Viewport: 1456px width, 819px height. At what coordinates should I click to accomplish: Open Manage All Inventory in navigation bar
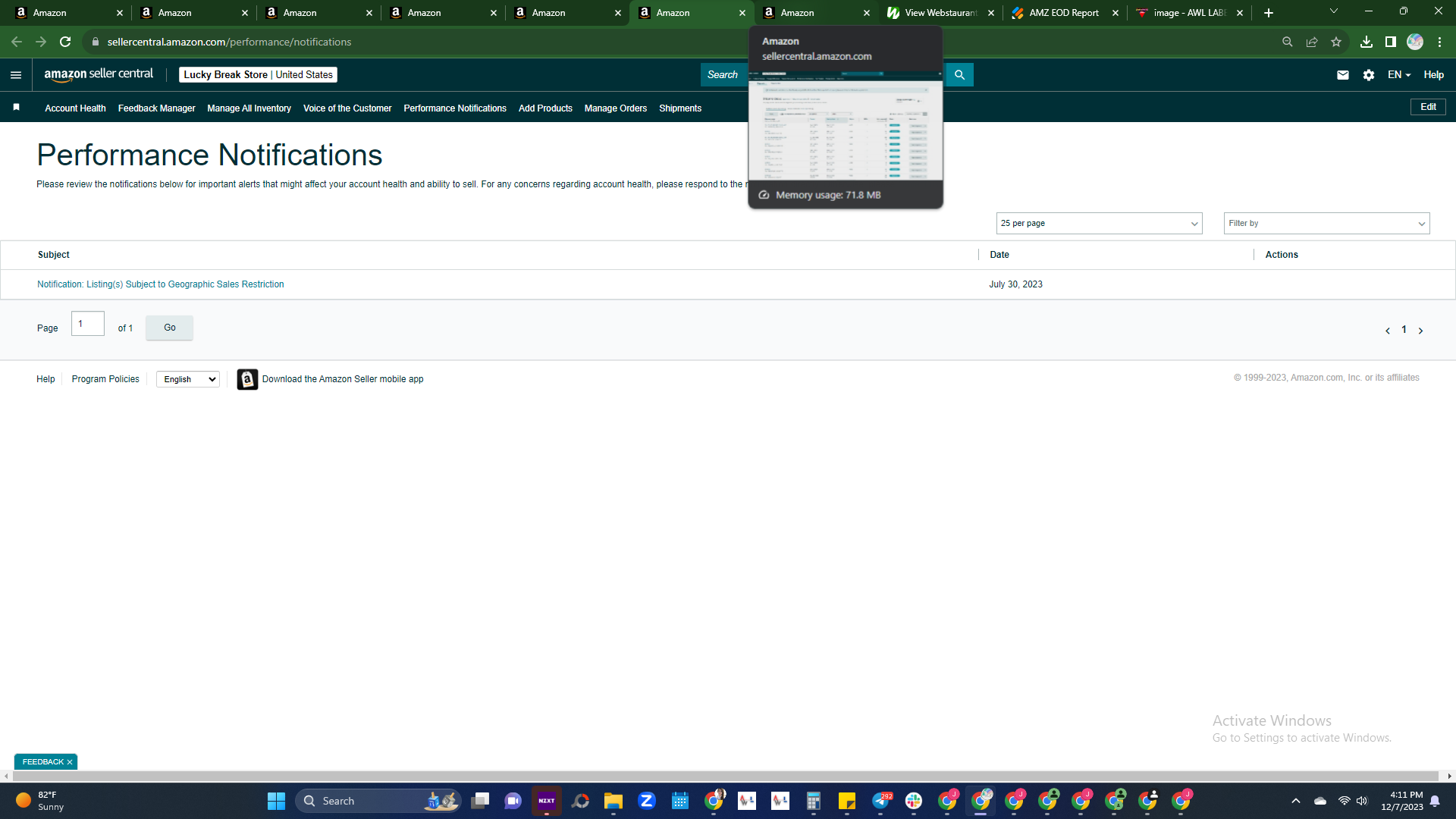click(249, 108)
